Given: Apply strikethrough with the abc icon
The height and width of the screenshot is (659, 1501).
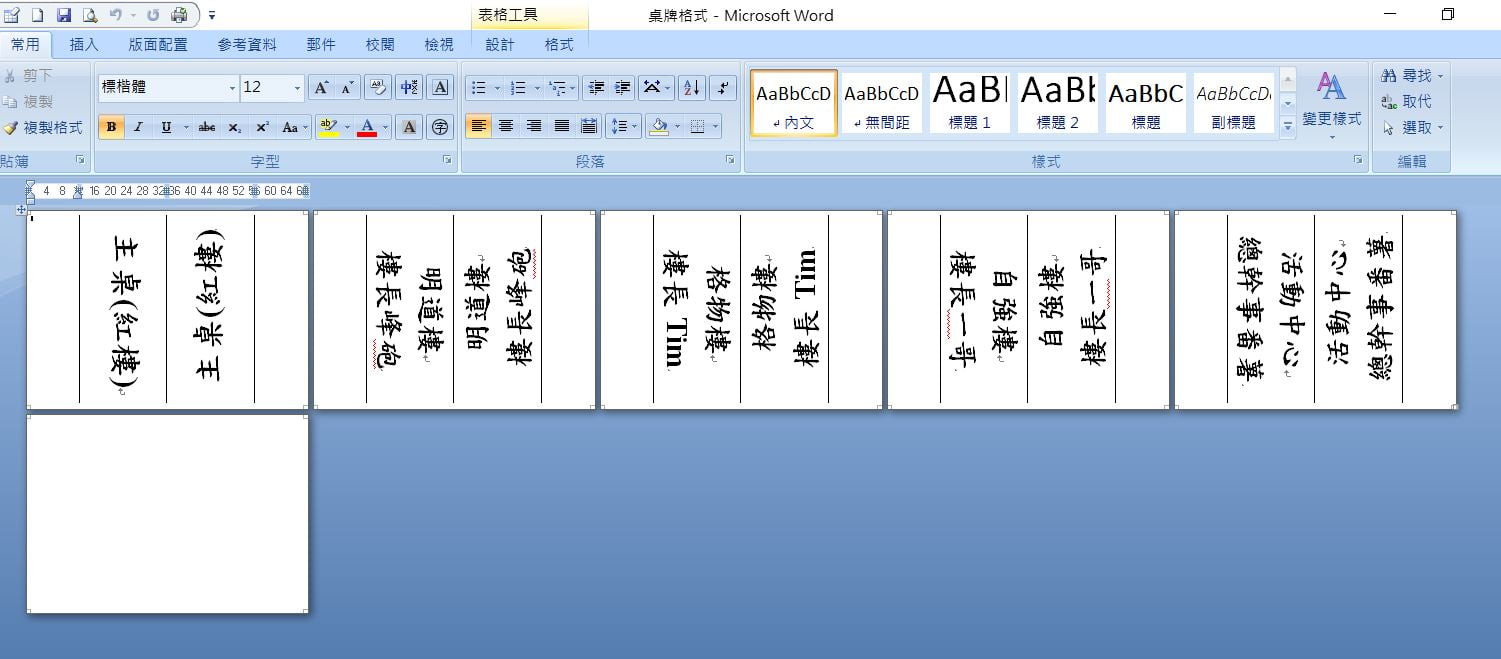Looking at the screenshot, I should pos(207,128).
